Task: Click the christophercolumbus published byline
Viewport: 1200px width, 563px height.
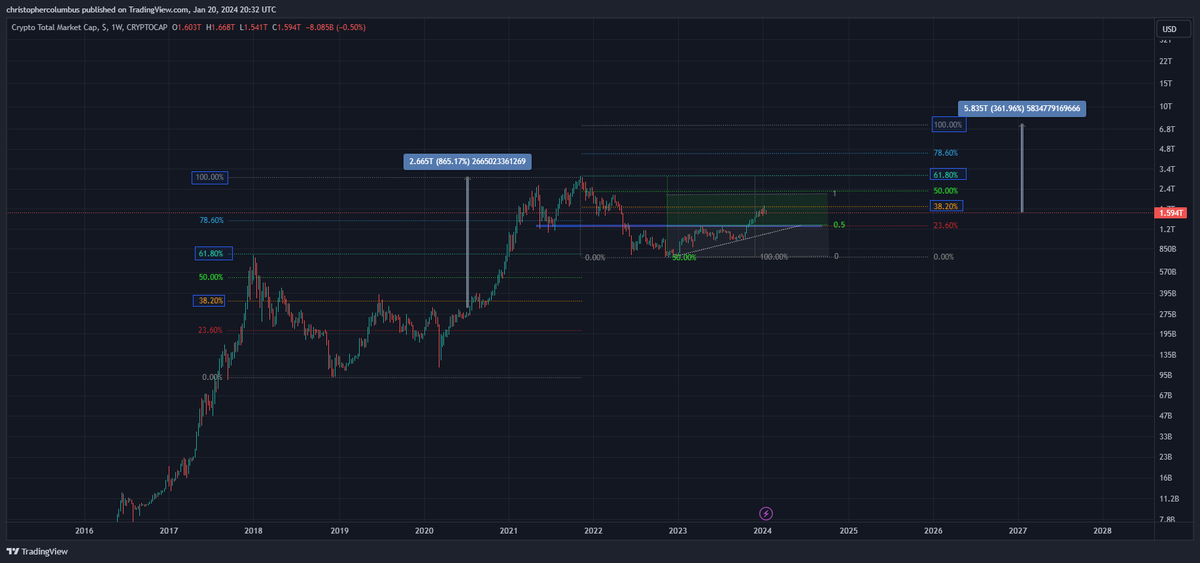Action: 140,8
